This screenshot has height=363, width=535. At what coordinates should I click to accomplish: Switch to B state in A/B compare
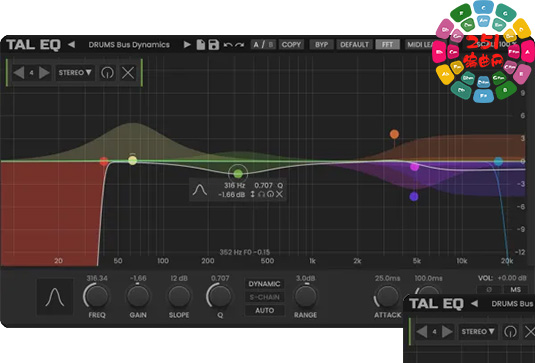[271, 45]
